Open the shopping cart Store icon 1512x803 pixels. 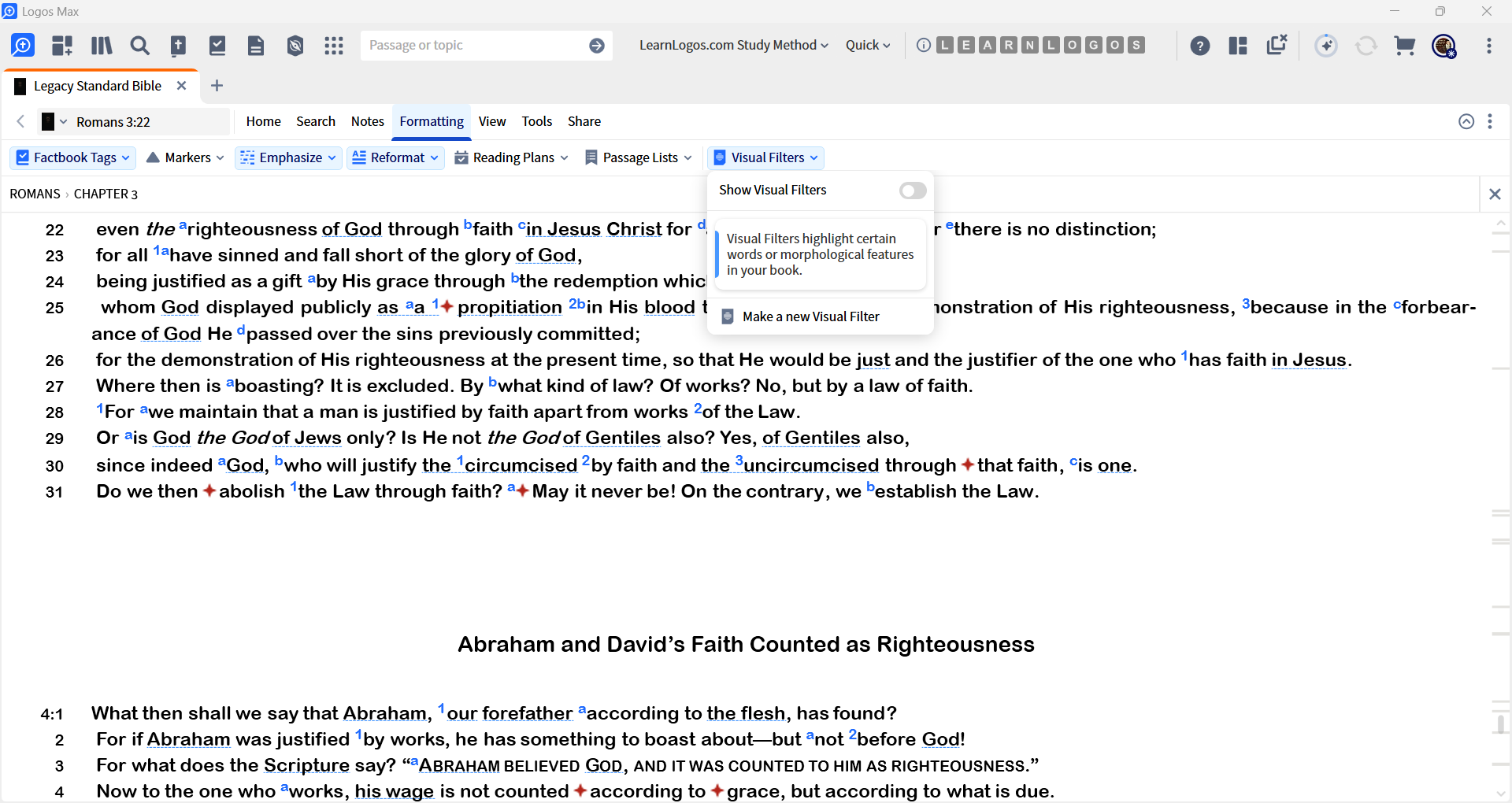point(1405,46)
